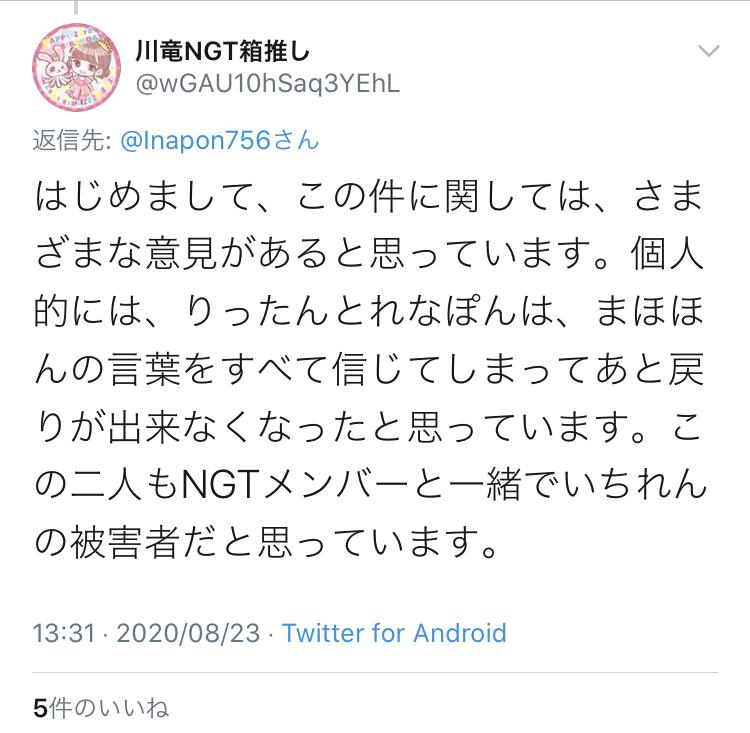Image resolution: width=750 pixels, height=733 pixels.
Task: Click the final tweet line の被害者だと思っています
Action: pyautogui.click(x=267, y=543)
